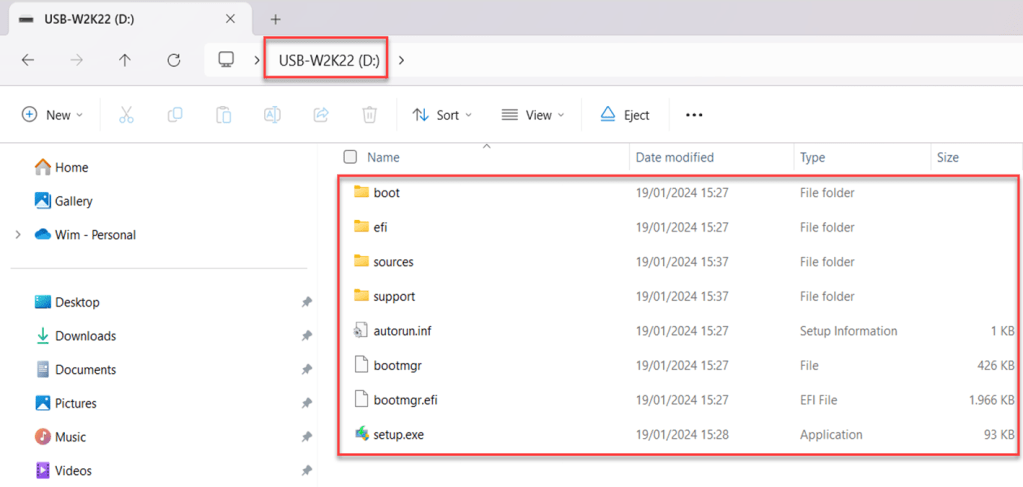1023x487 pixels.
Task: Go up one directory level
Action: 125,60
